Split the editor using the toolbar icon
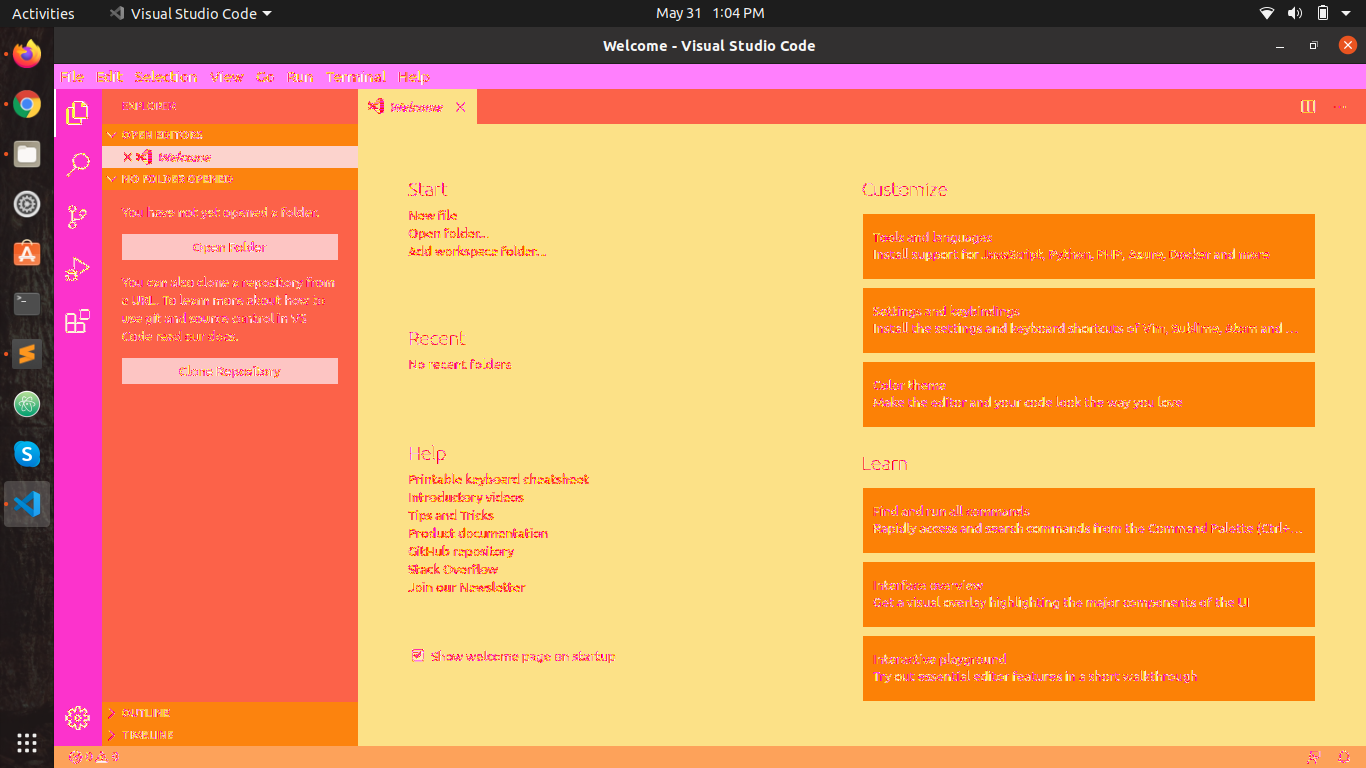Viewport: 1366px width, 768px height. click(1307, 106)
